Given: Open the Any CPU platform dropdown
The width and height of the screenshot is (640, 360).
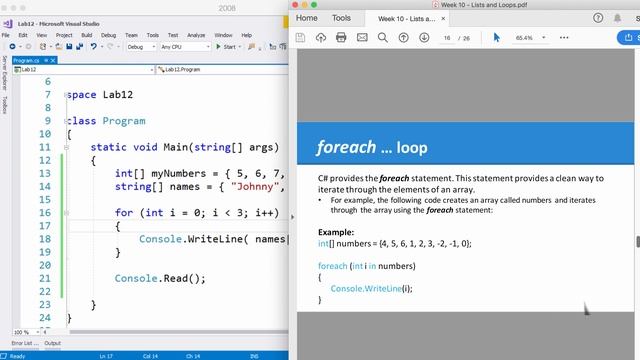Looking at the screenshot, I should (185, 47).
